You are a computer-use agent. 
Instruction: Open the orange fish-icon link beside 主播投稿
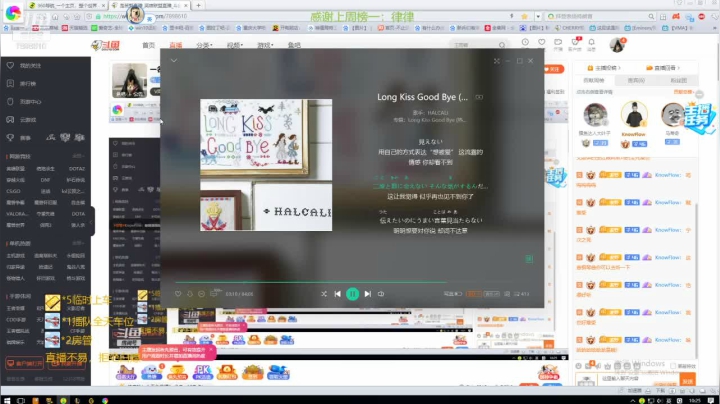(663, 68)
